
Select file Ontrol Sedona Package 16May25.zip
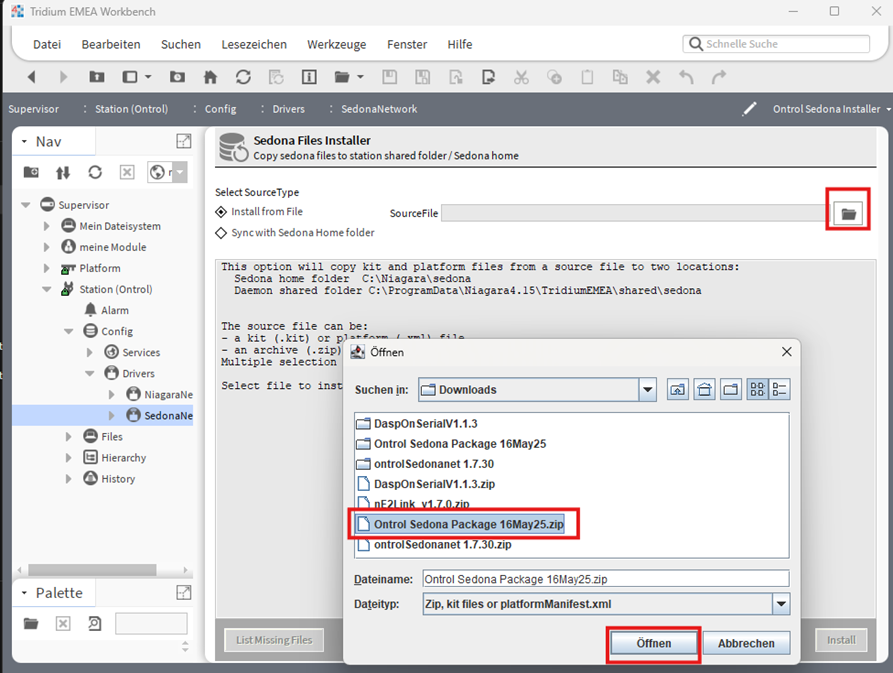pyautogui.click(x=460, y=524)
